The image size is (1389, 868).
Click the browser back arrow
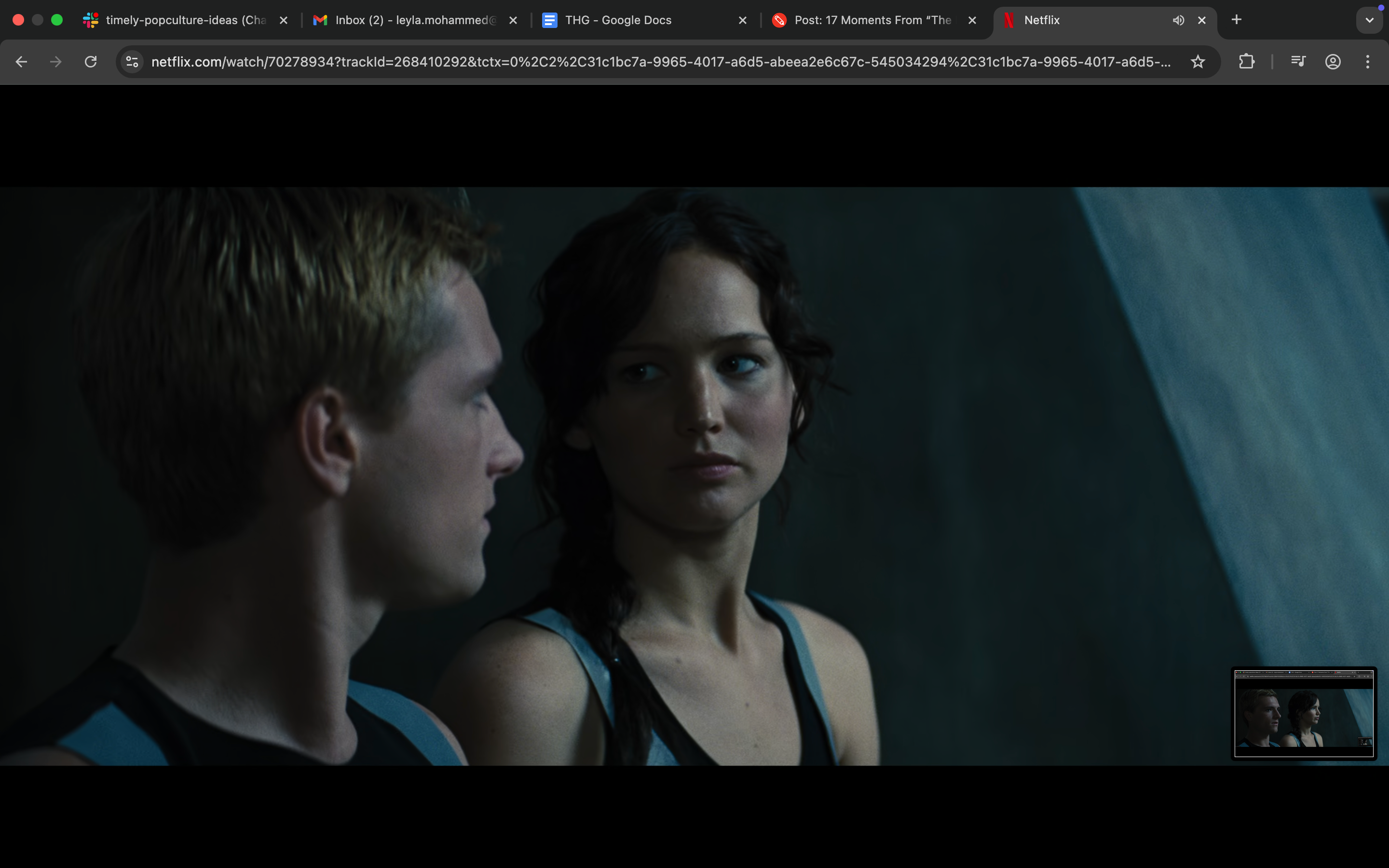21,61
